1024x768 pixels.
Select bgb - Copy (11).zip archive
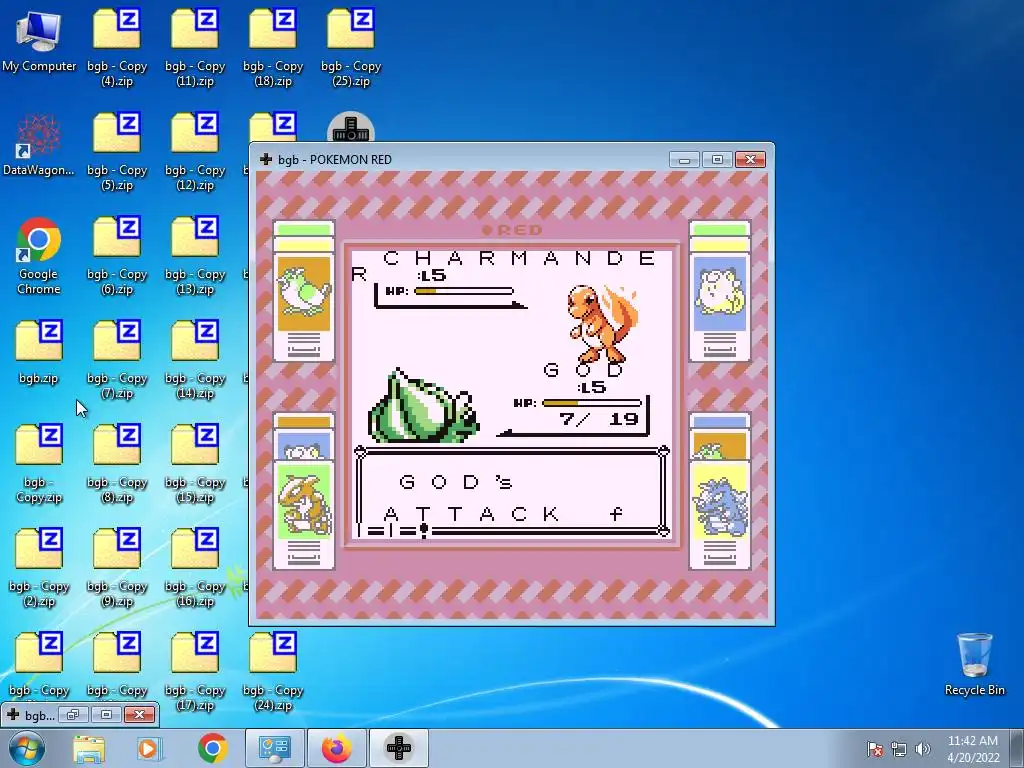click(195, 48)
